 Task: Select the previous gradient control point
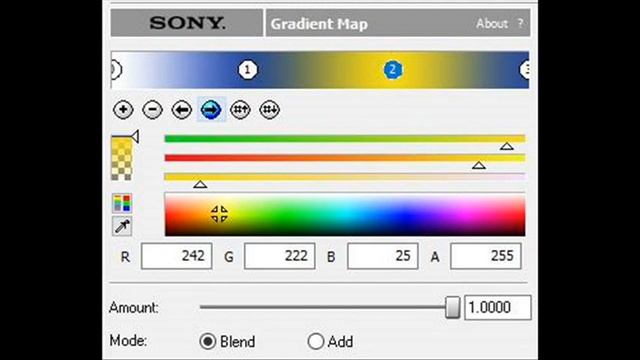point(182,109)
